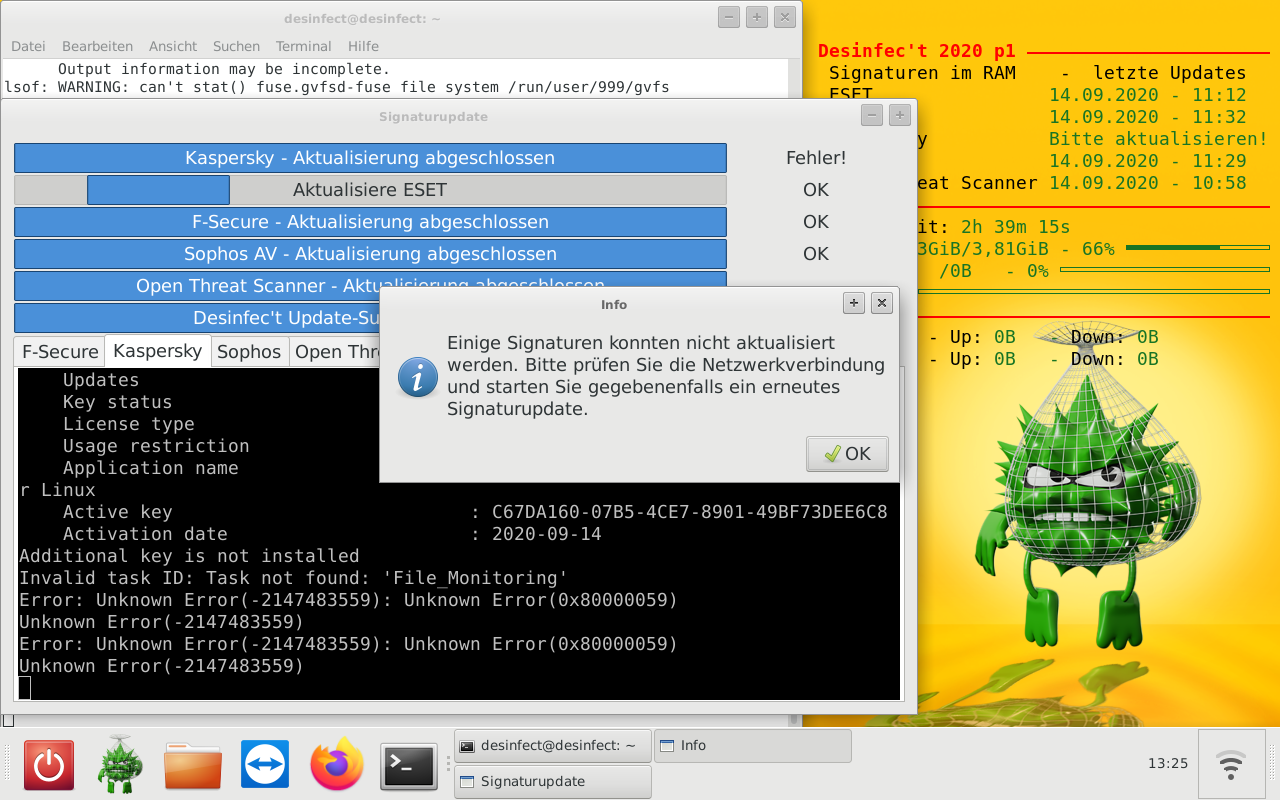The height and width of the screenshot is (800, 1280).
Task: Switch to the desinfect@desinfect taskbar entry
Action: (x=552, y=746)
